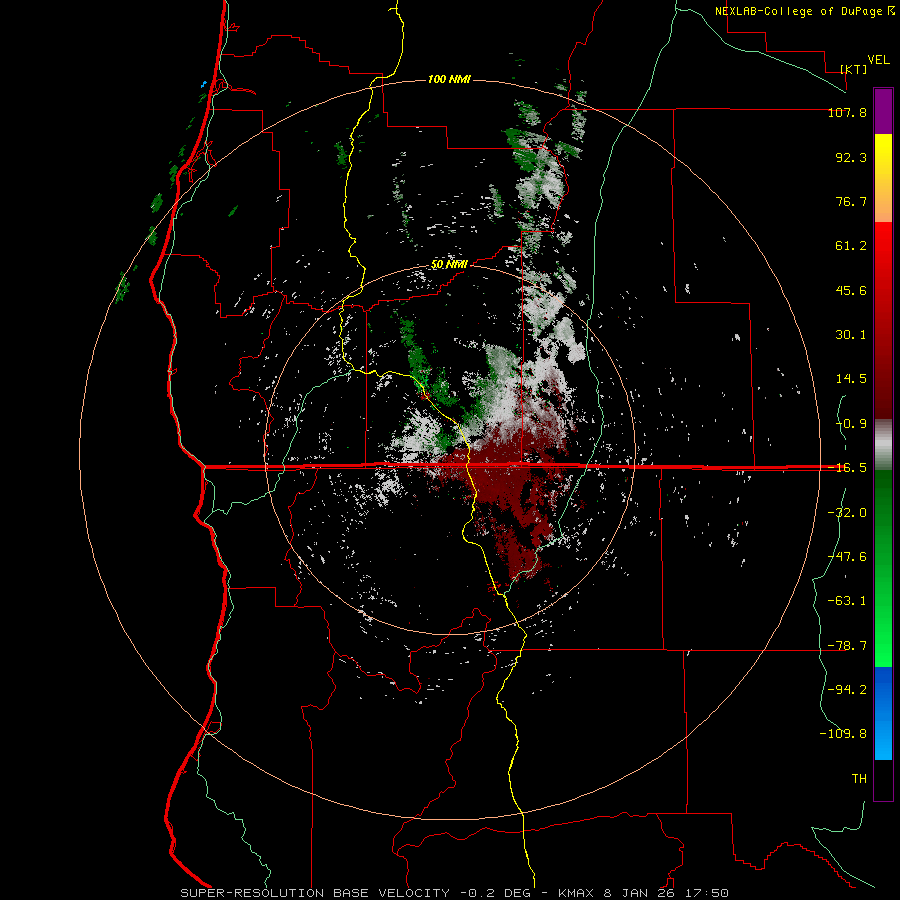The image size is (900, 900).
Task: Select the 76.7 scale value
Action: point(851,201)
